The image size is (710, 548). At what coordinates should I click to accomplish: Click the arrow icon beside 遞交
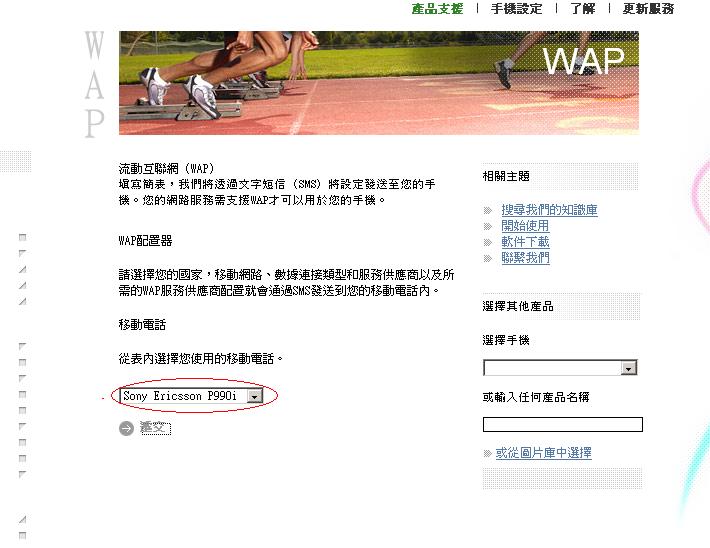coord(126,428)
